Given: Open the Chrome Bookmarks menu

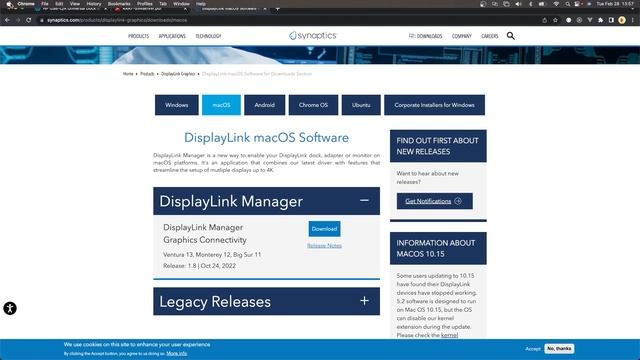Looking at the screenshot, I should click(x=119, y=4).
